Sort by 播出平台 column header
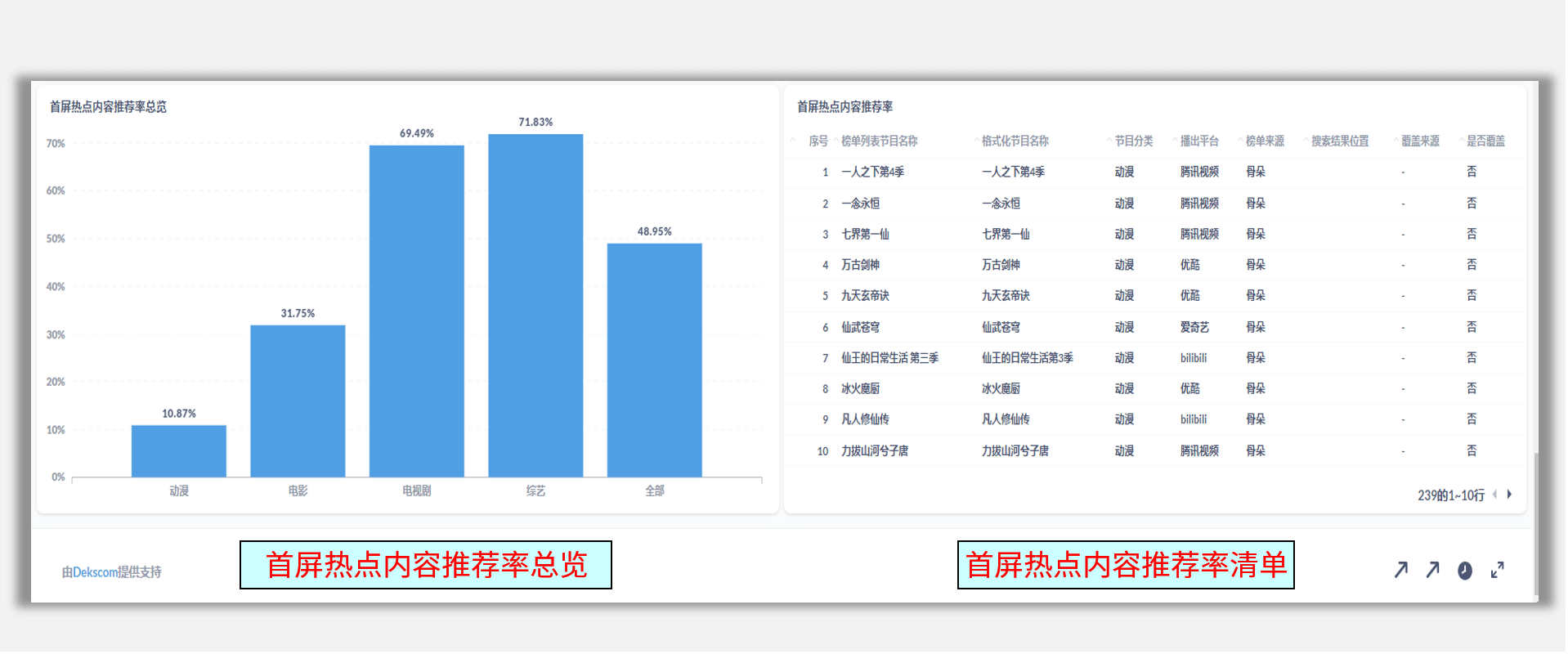Image resolution: width=1568 pixels, height=654 pixels. [1198, 141]
